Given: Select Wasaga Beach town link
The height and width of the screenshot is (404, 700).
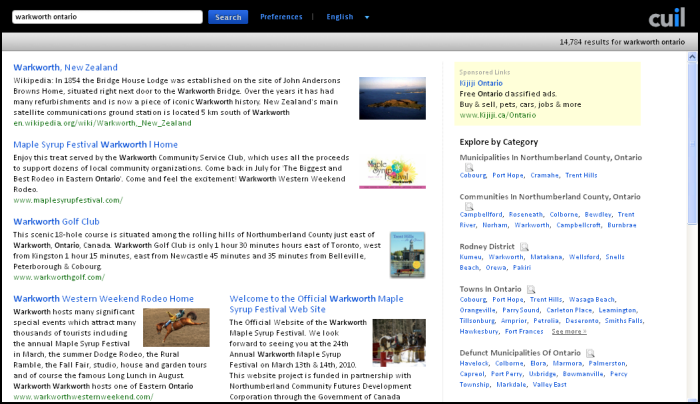Looking at the screenshot, I should (592, 300).
